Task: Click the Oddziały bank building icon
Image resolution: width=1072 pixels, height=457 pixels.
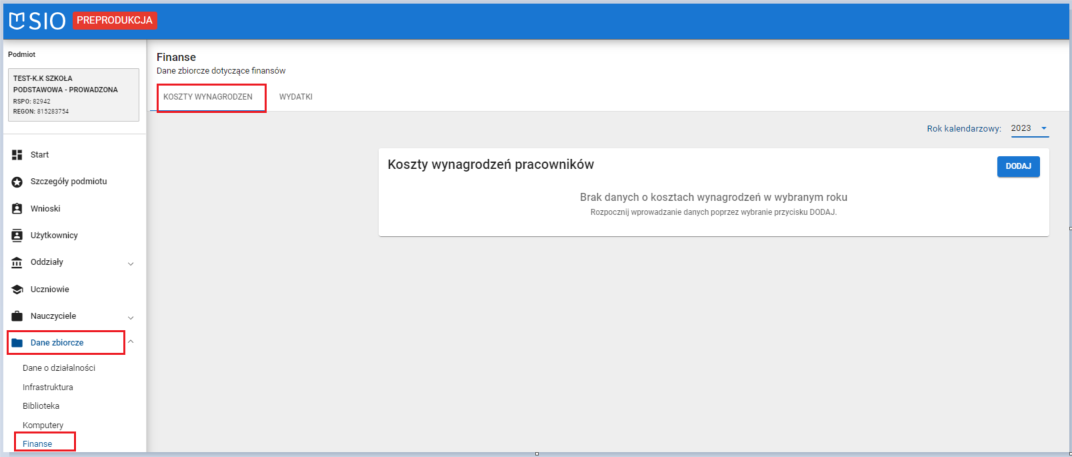Action: 18,262
